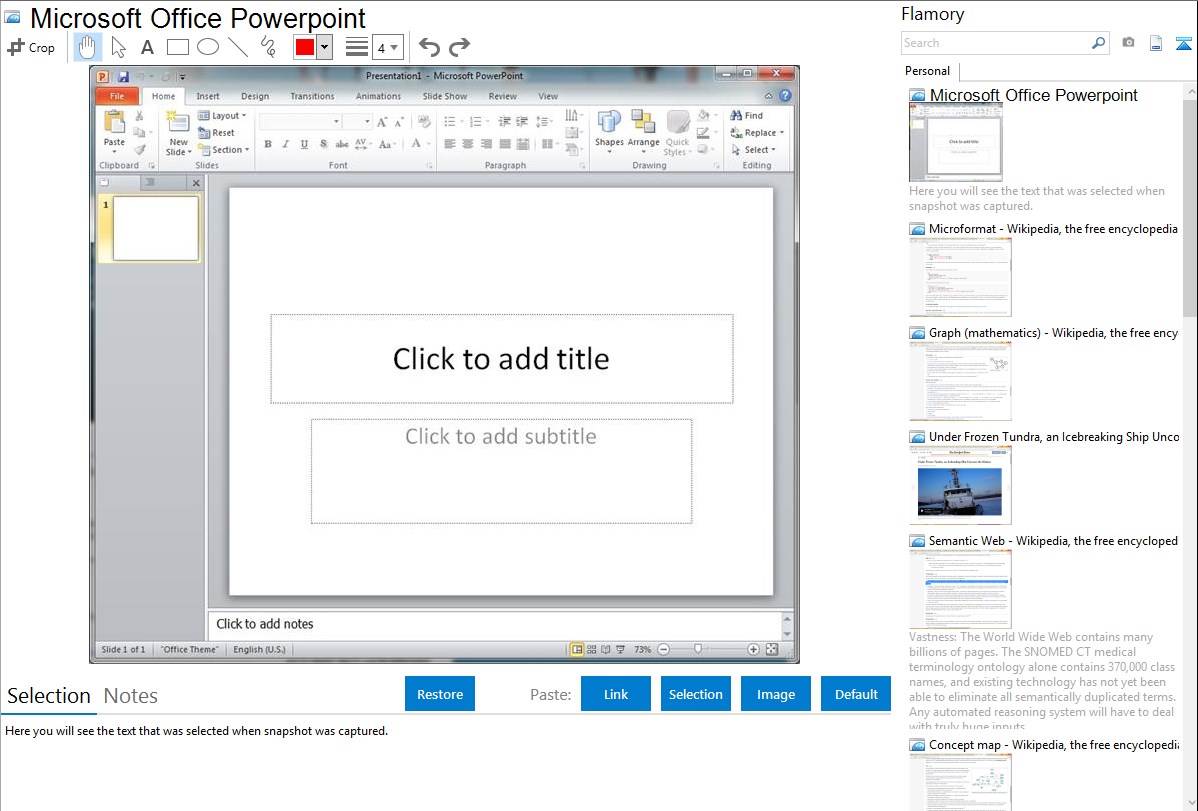
Task: Click the Restore button
Action: click(x=440, y=694)
